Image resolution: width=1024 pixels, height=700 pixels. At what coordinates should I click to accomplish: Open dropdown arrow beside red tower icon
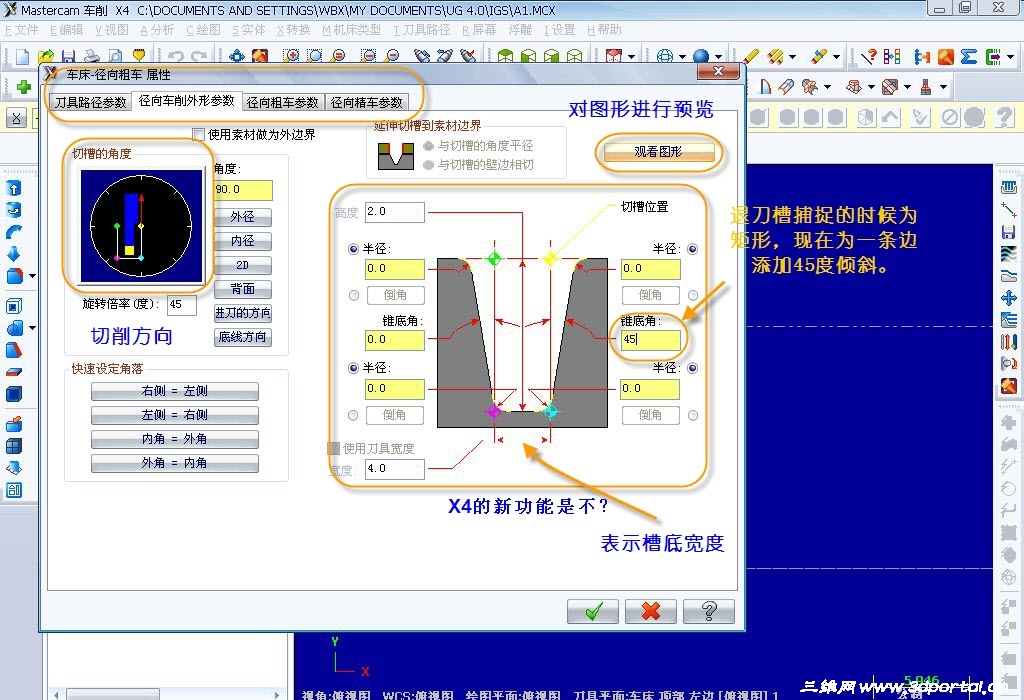943,87
